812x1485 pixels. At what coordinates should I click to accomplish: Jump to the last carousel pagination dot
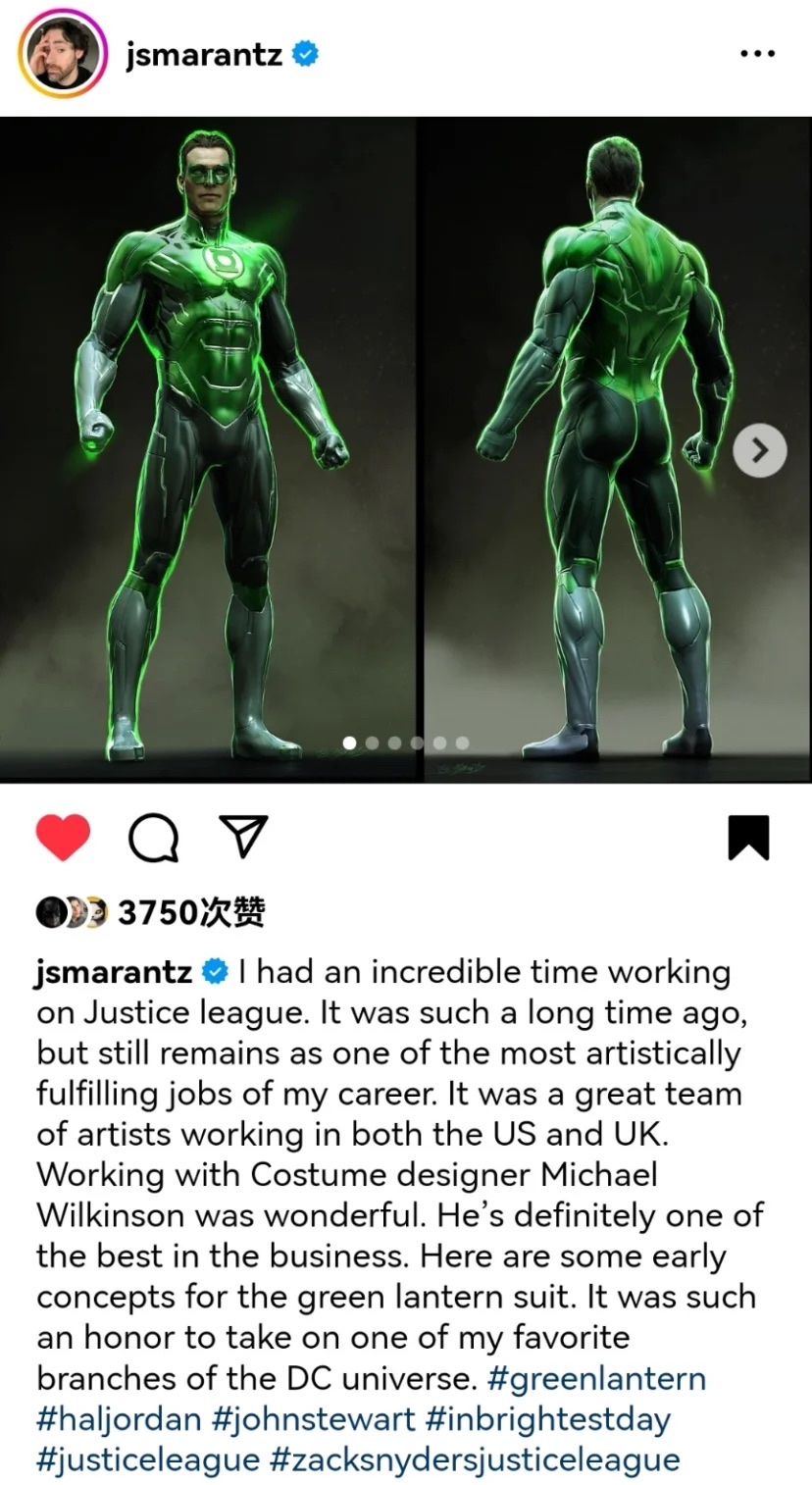click(x=462, y=742)
